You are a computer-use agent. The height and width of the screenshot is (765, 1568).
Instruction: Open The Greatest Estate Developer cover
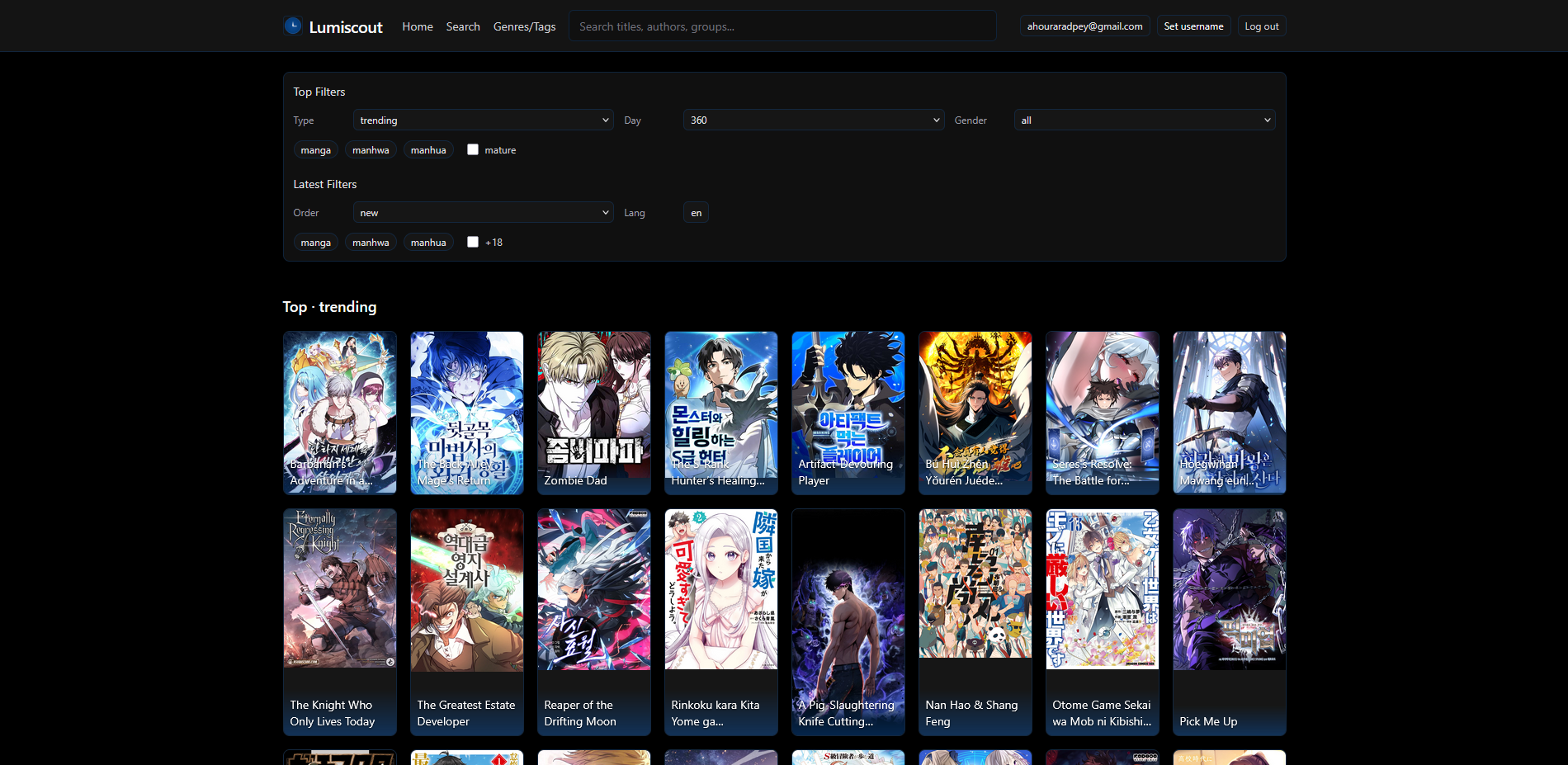[467, 621]
